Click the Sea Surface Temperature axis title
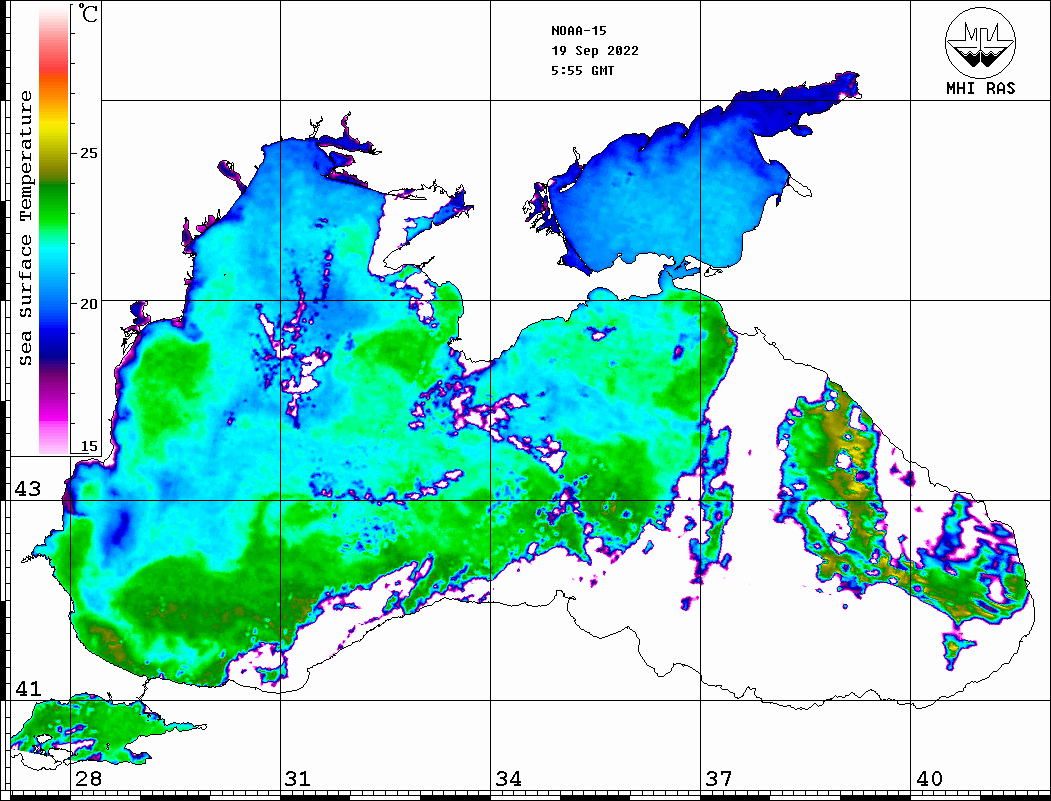Viewport: 1051px width, 801px height. pos(25,228)
